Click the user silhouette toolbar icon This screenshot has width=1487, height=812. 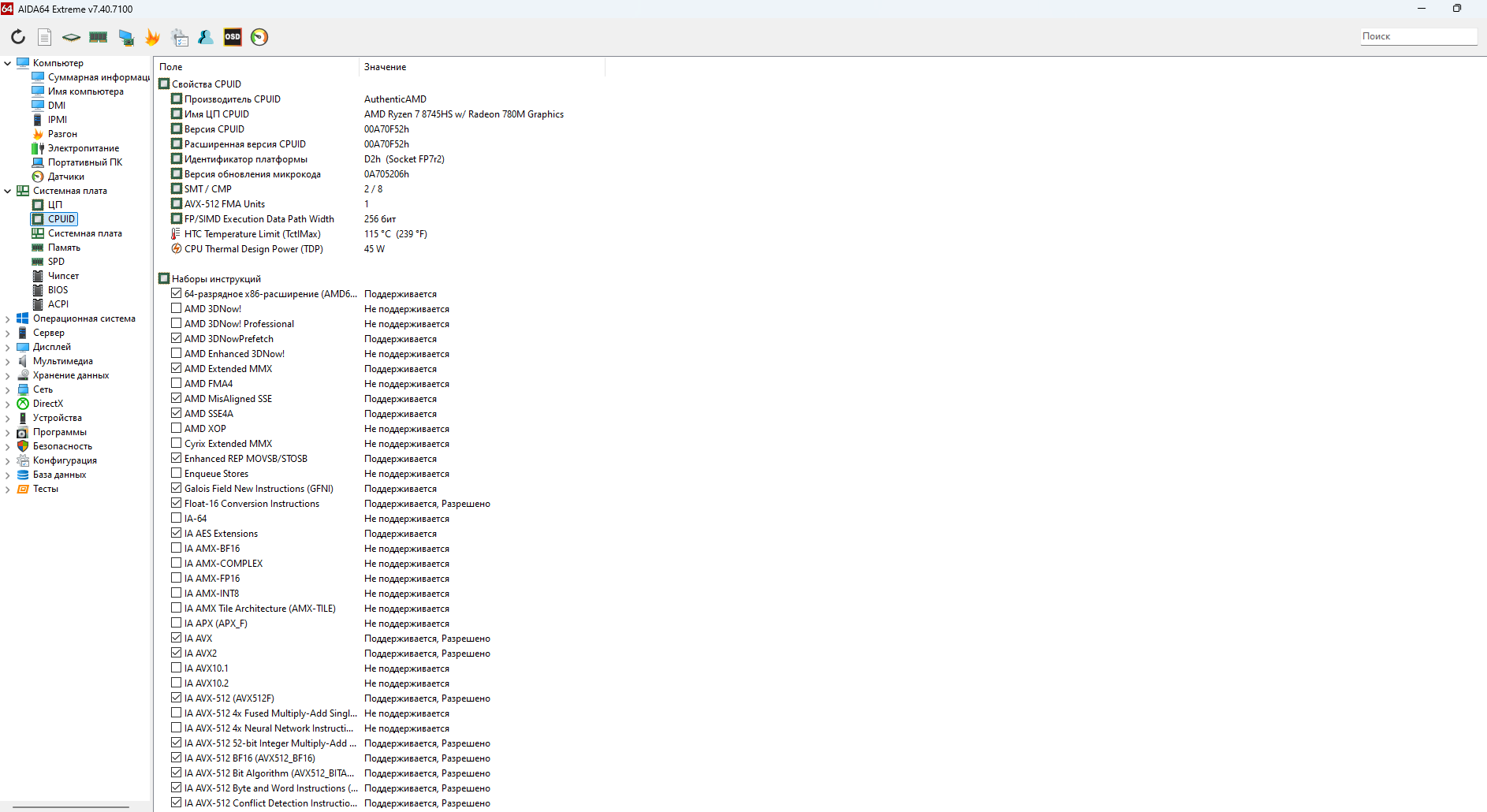click(206, 37)
